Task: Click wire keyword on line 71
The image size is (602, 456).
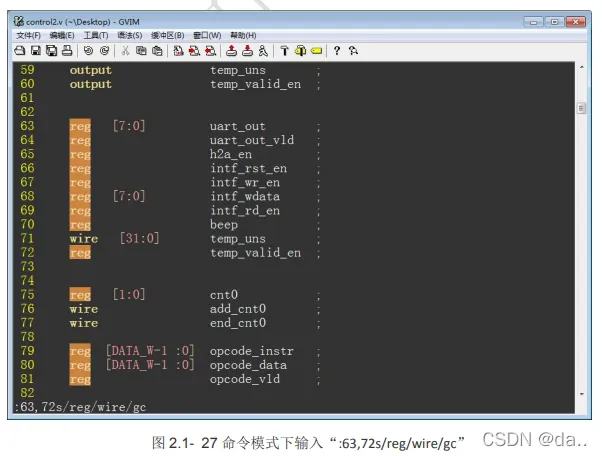Action: (x=84, y=238)
